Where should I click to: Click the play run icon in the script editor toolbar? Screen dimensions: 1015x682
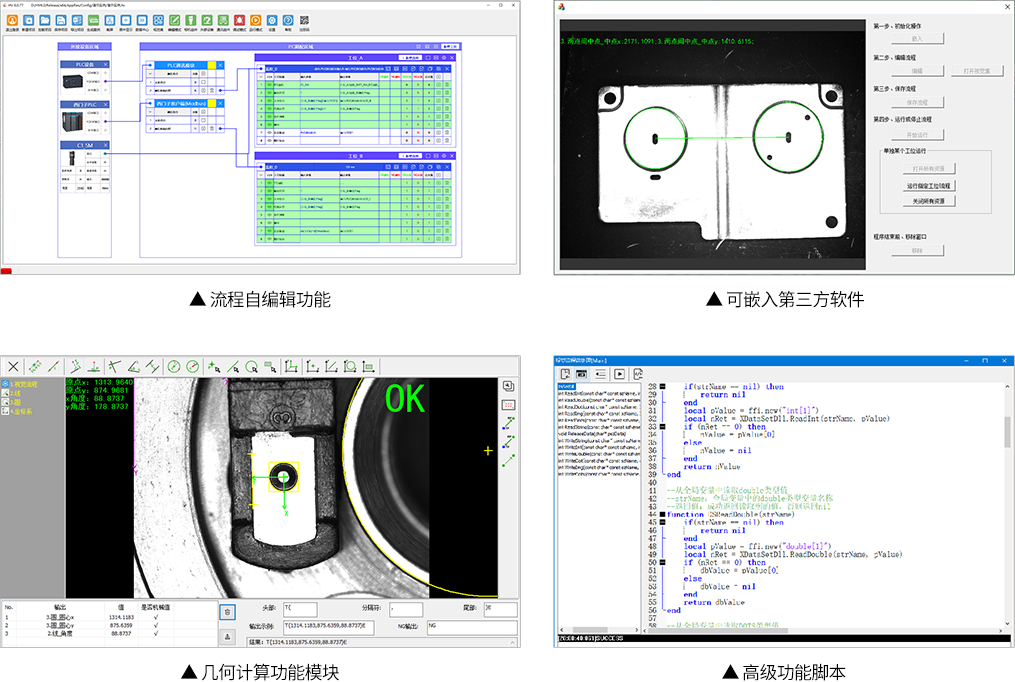click(619, 374)
